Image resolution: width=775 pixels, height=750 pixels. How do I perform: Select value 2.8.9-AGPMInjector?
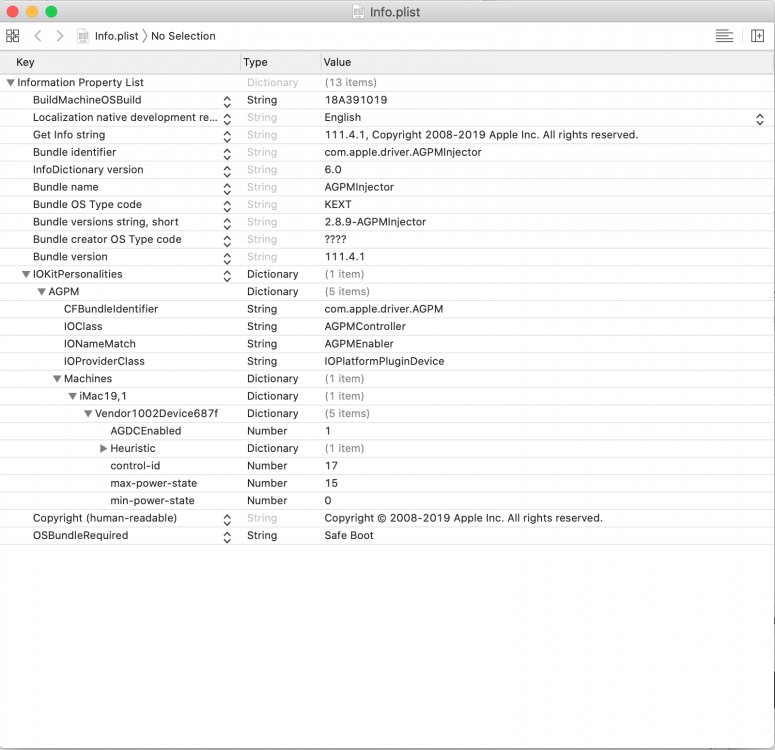tap(375, 222)
